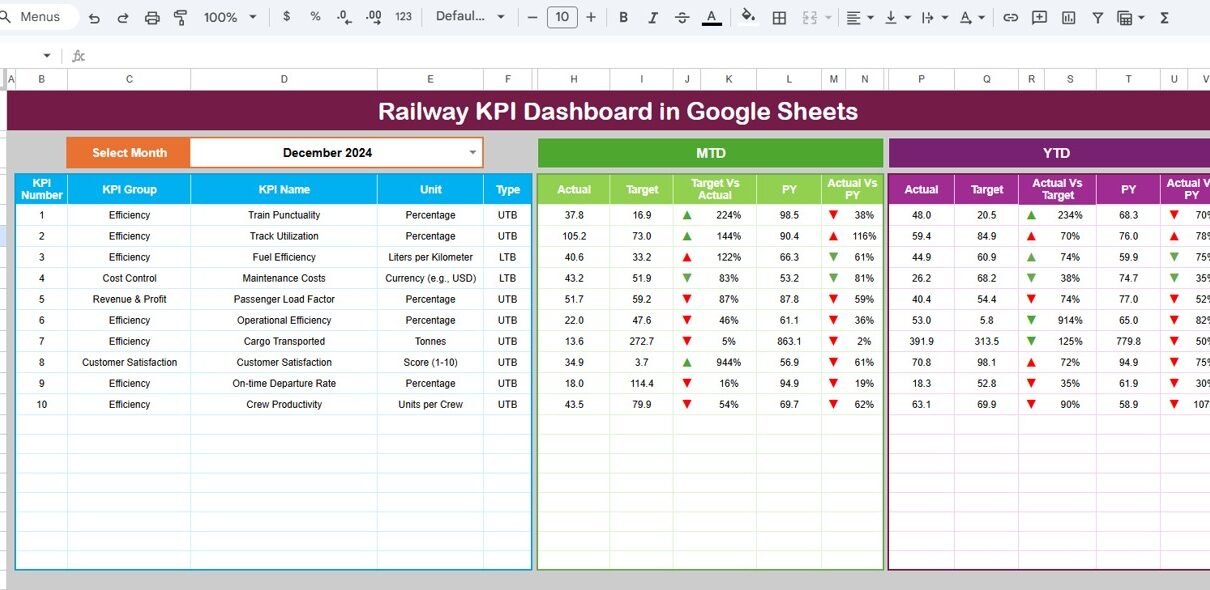Click the Borders icon
This screenshot has width=1210, height=590.
pos(779,18)
